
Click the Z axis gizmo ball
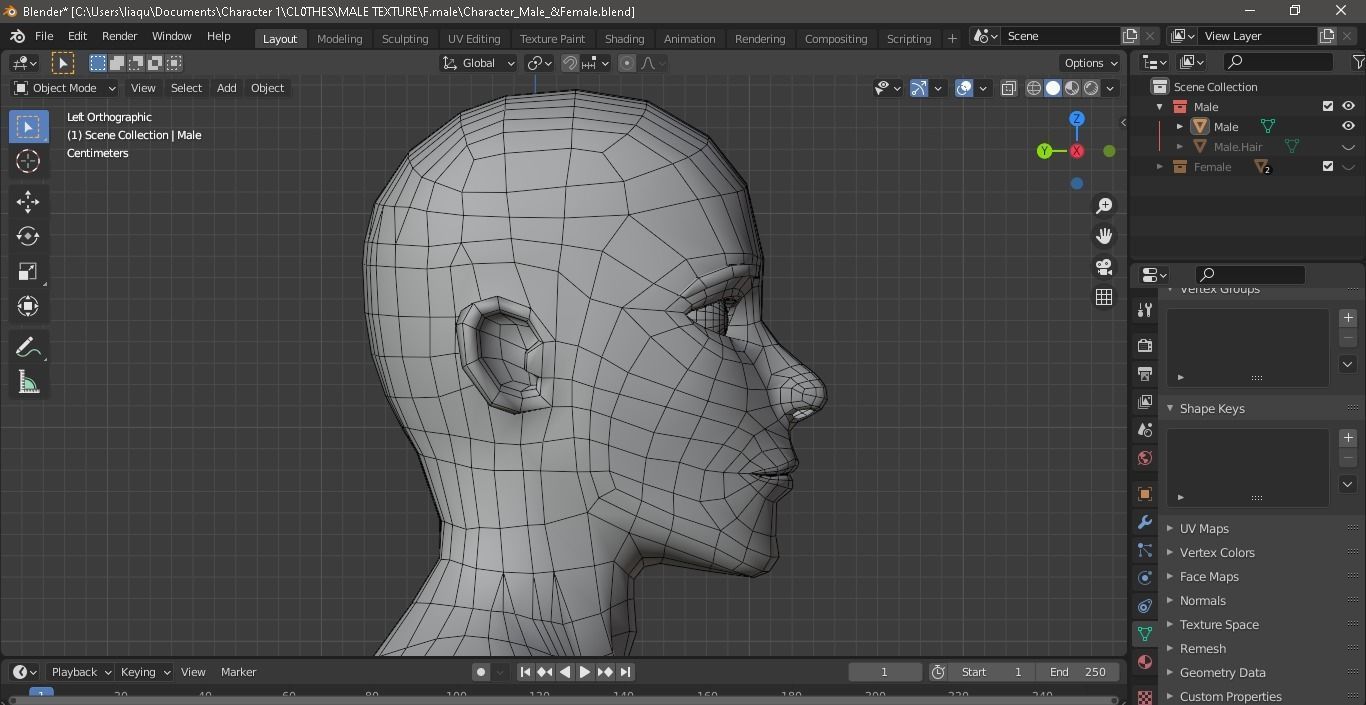[x=1077, y=119]
